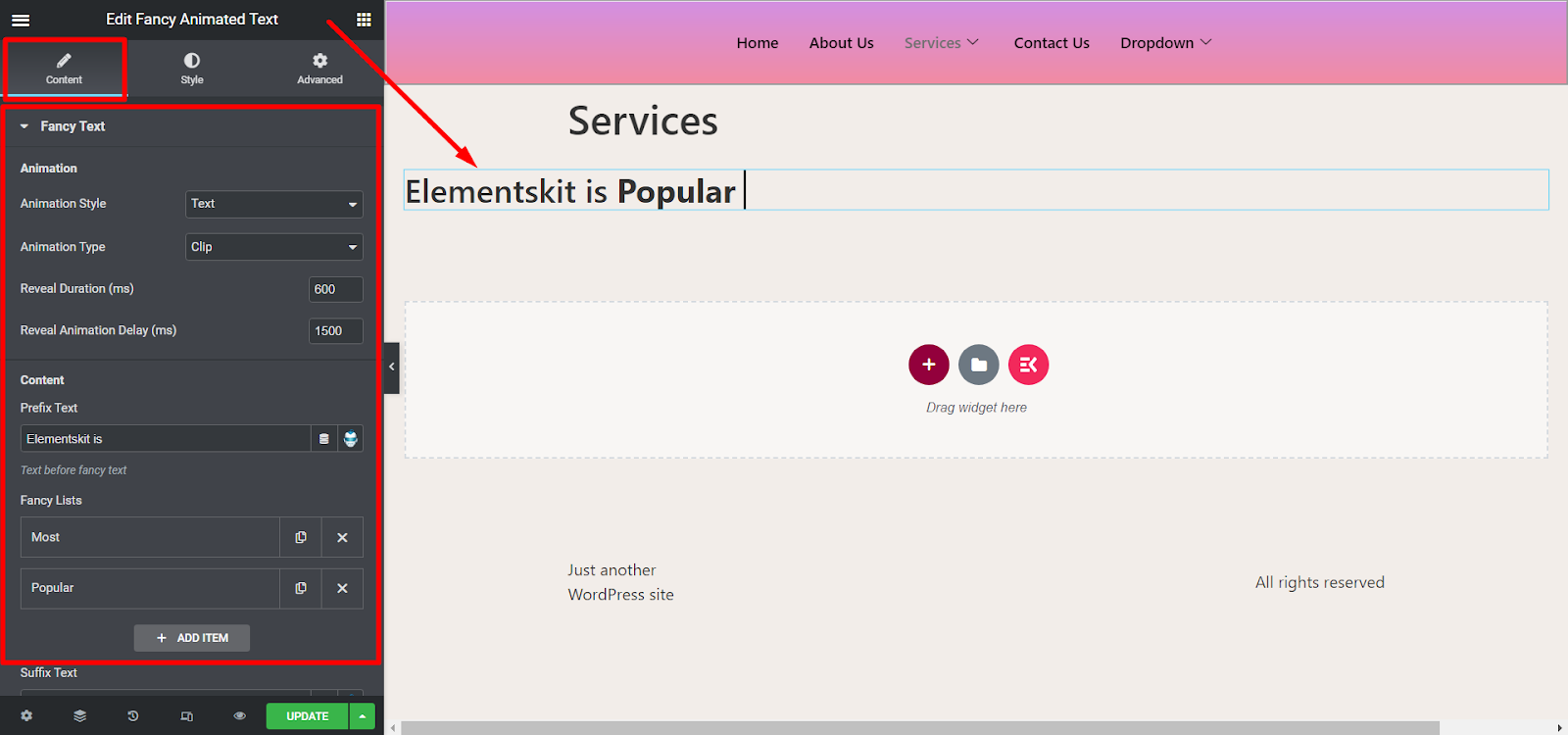This screenshot has height=735, width=1568.
Task: Open the Animation Type dropdown
Action: 274,247
